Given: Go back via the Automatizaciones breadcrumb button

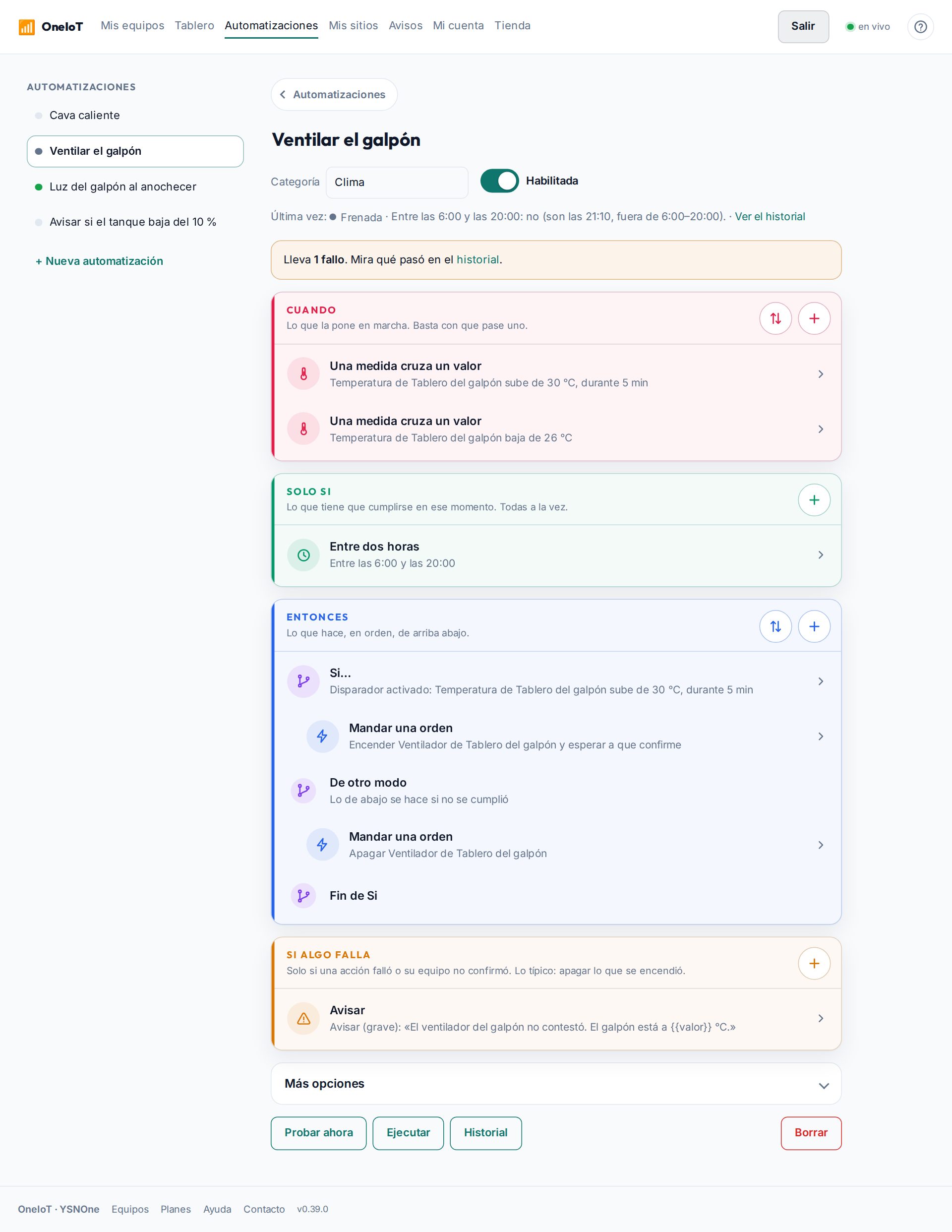Looking at the screenshot, I should (x=334, y=94).
